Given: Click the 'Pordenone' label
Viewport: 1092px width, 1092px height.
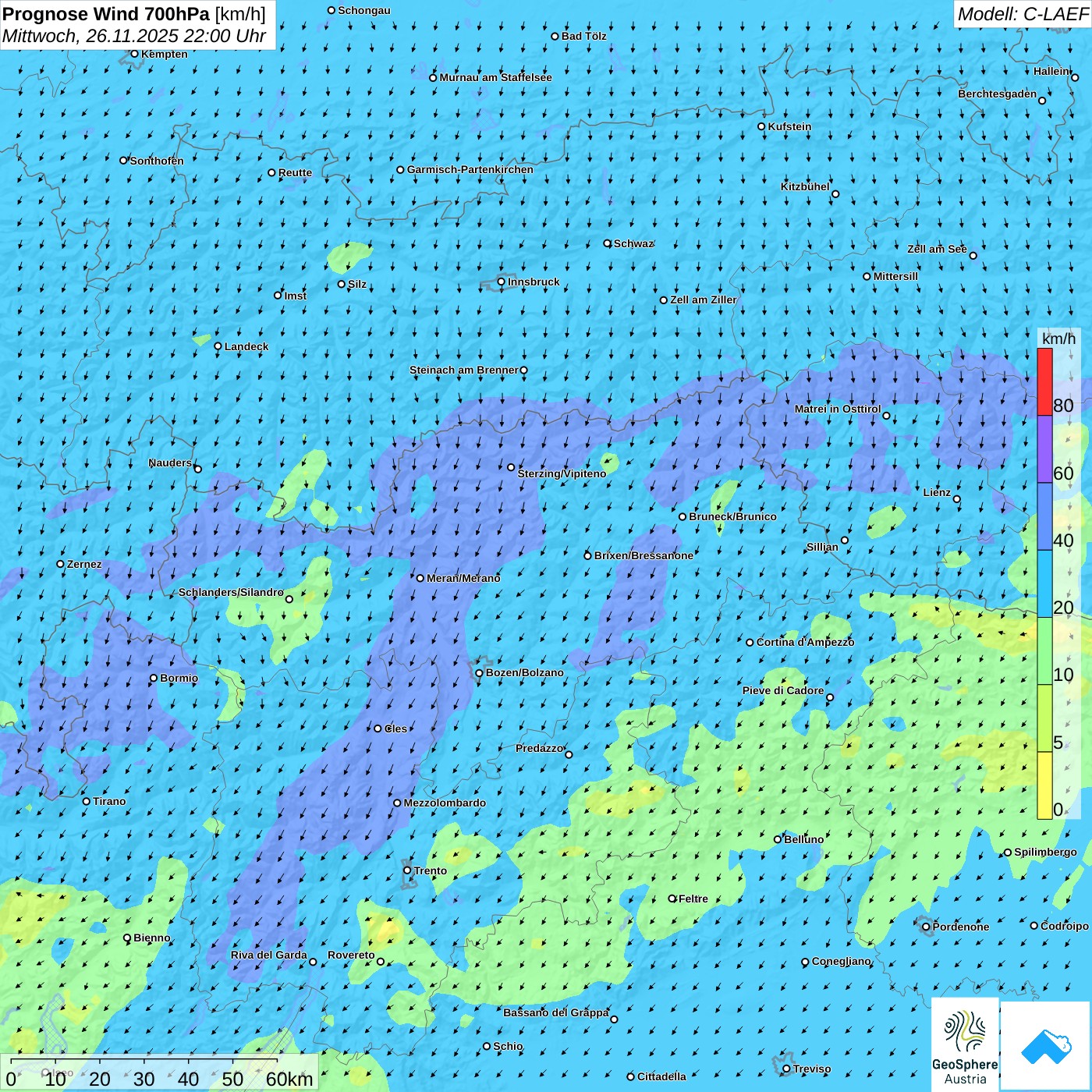Looking at the screenshot, I should [x=961, y=927].
